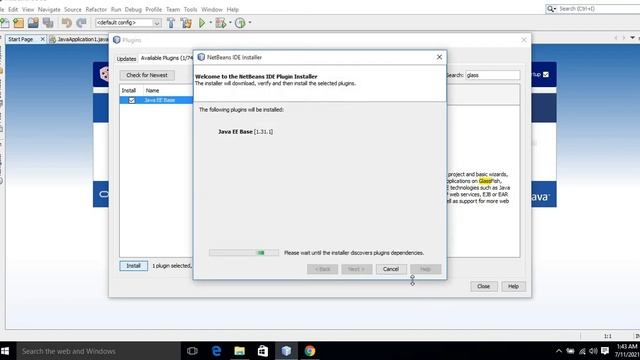
Task: Click the Windows taskbar search box
Action: tap(98, 351)
